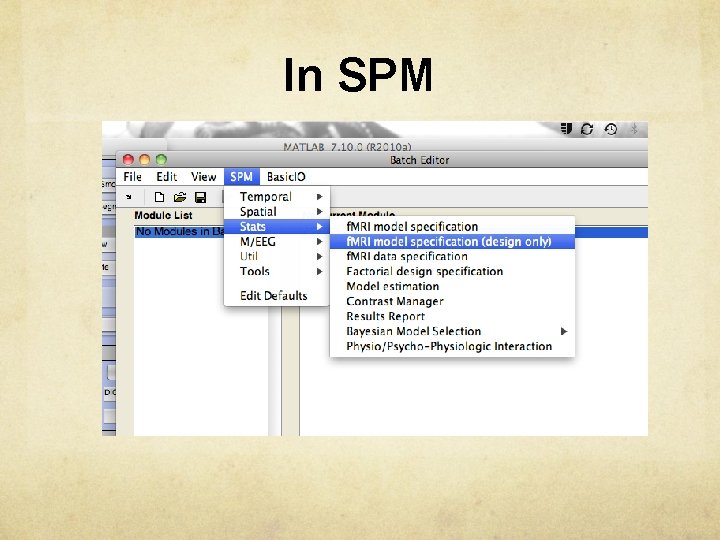Expand the Spatial submenu
The width and height of the screenshot is (720, 540).
pos(277,212)
